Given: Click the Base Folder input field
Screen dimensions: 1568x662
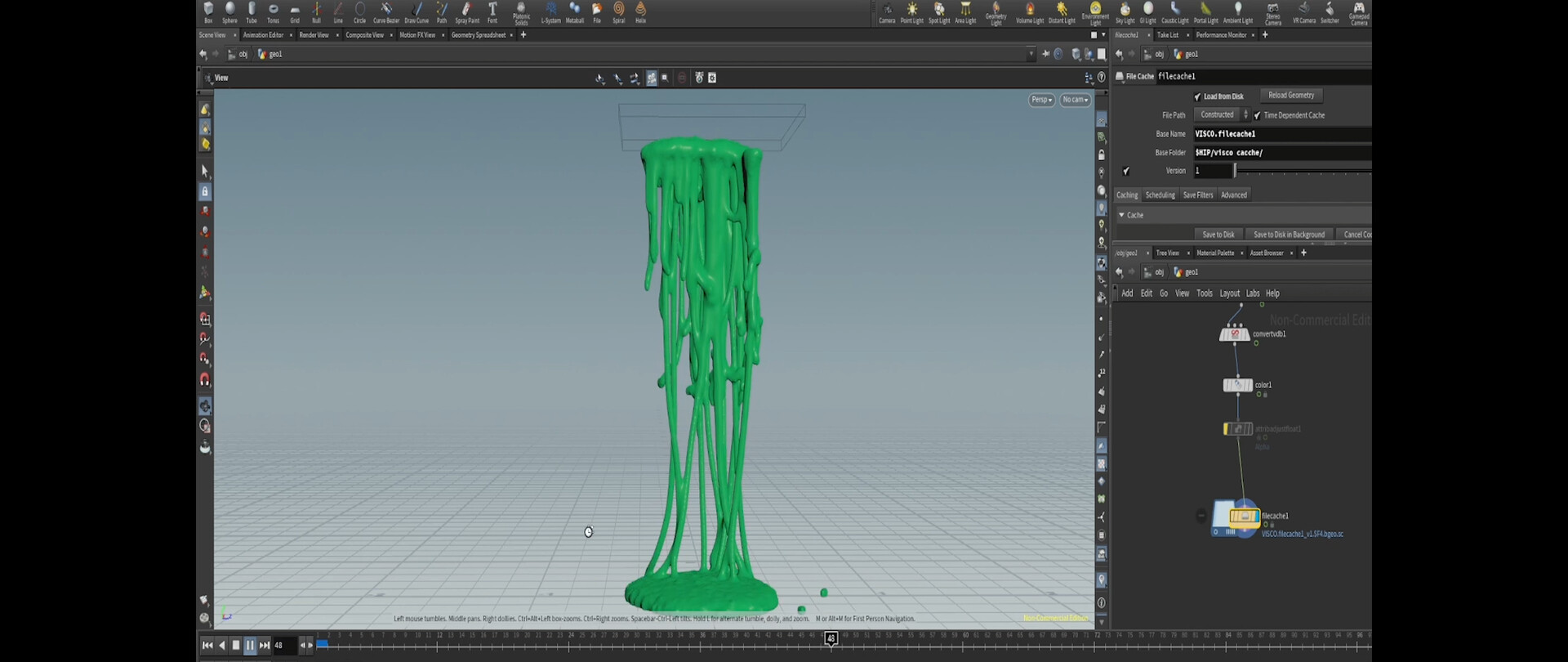Looking at the screenshot, I should (x=1281, y=153).
